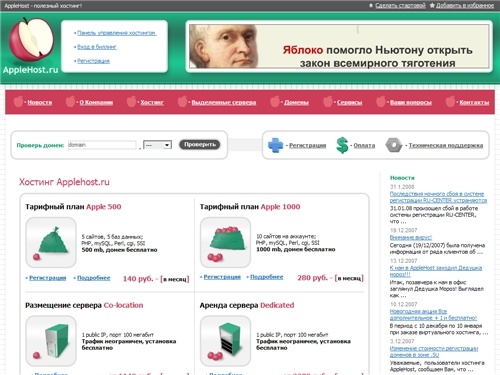Viewport: 500px width, 375px height.
Task: Click apple icon beside Ваши вопросы
Action: click(381, 101)
